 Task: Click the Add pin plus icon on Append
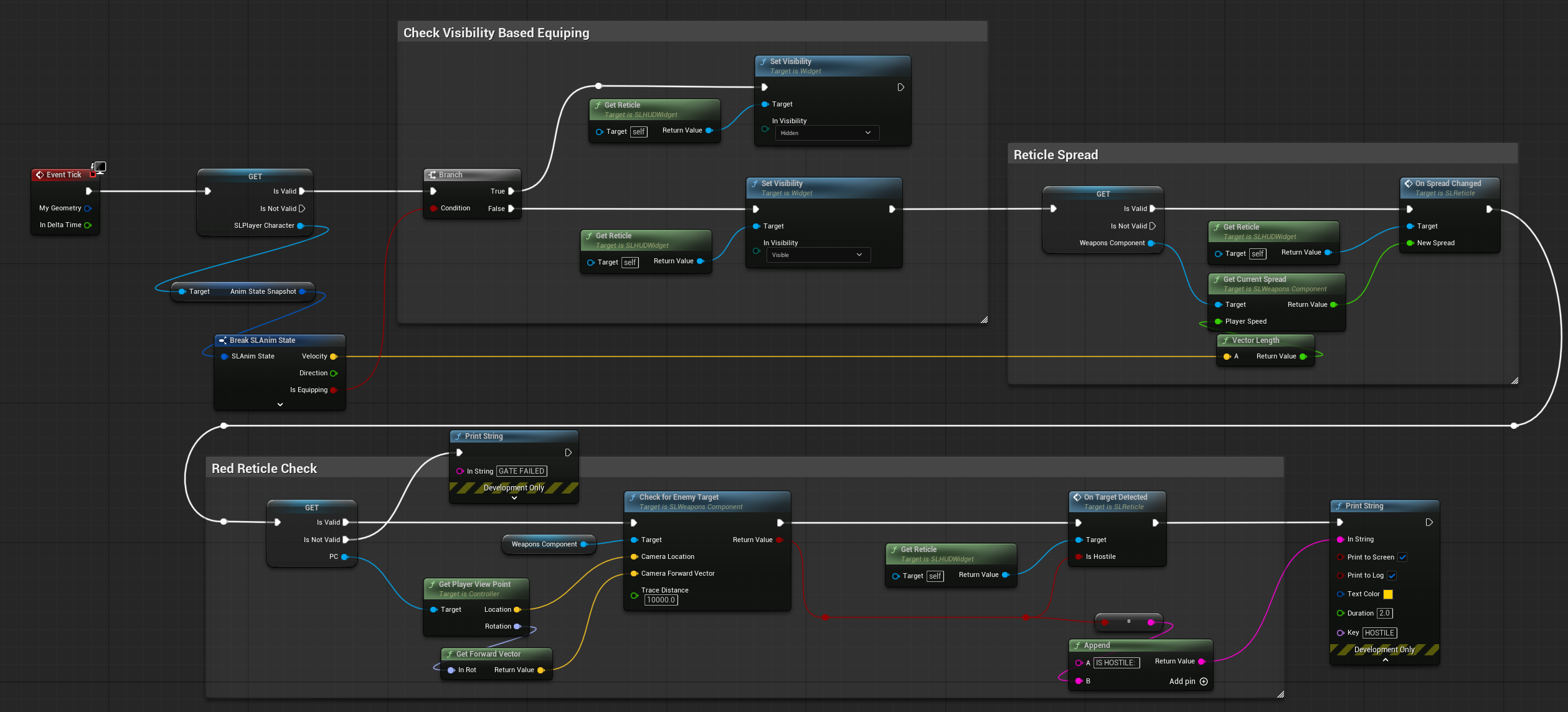1204,682
